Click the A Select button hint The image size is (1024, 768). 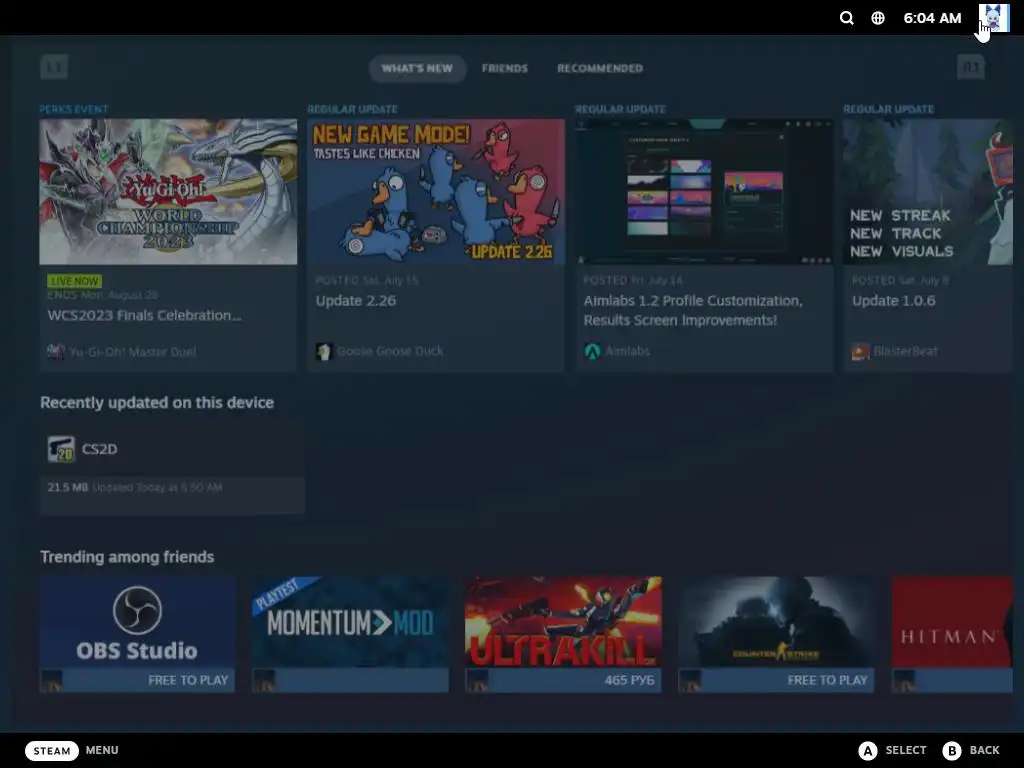click(x=893, y=750)
